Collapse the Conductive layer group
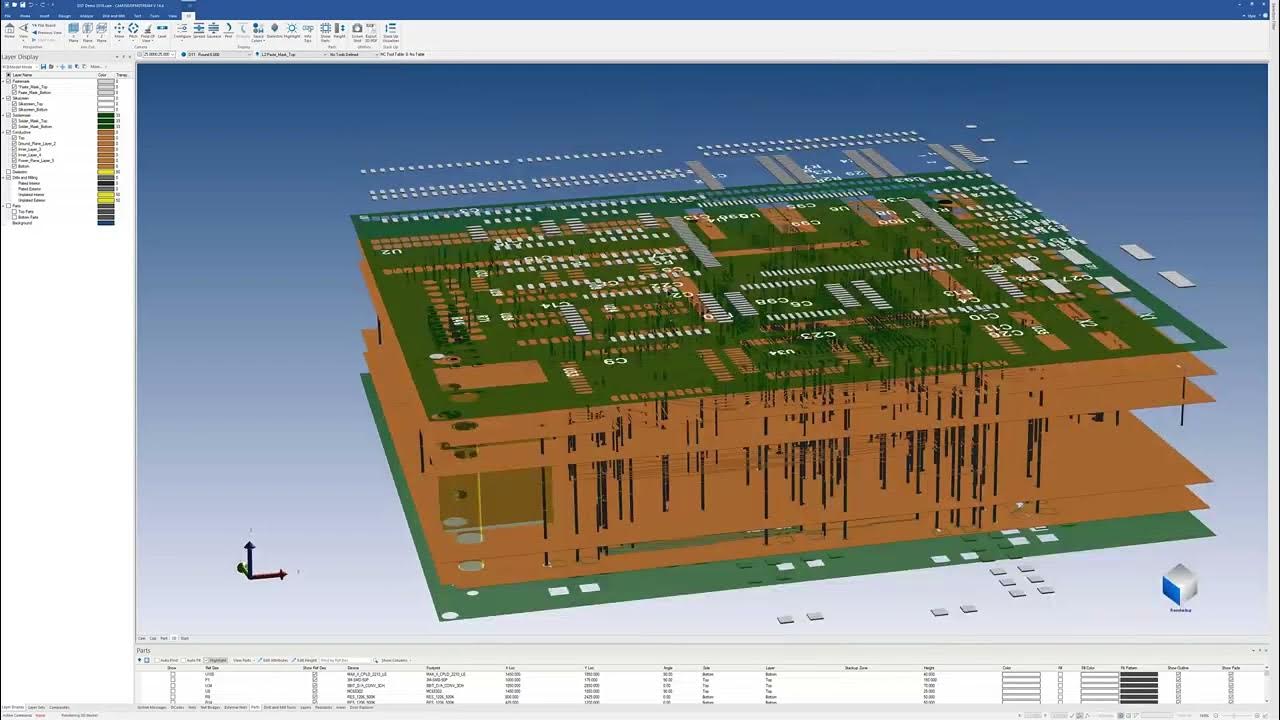This screenshot has height=720, width=1280. pos(4,132)
